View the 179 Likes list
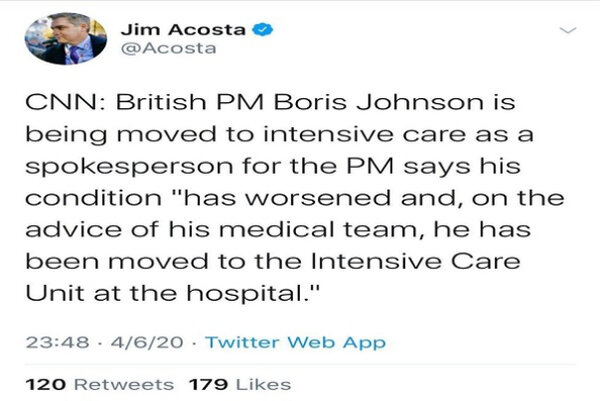Viewport: 600px width, 401px height. (240, 385)
